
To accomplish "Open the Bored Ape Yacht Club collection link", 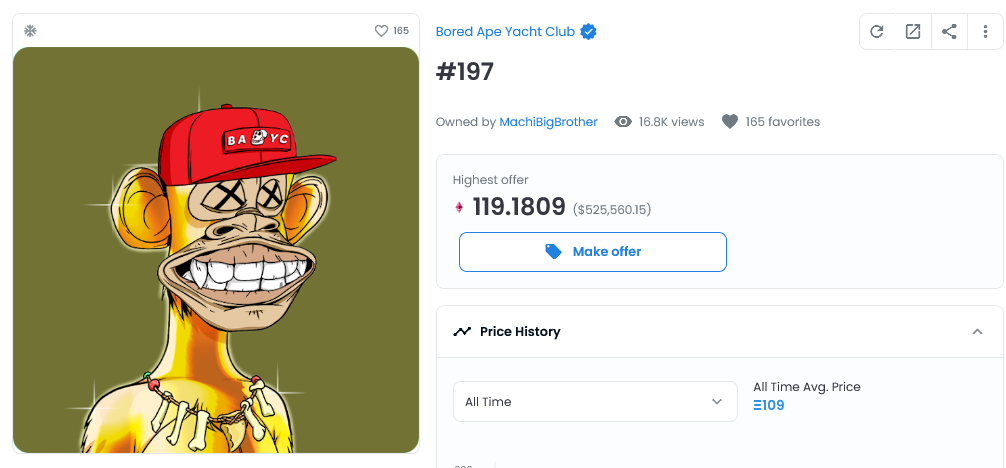I will (505, 31).
